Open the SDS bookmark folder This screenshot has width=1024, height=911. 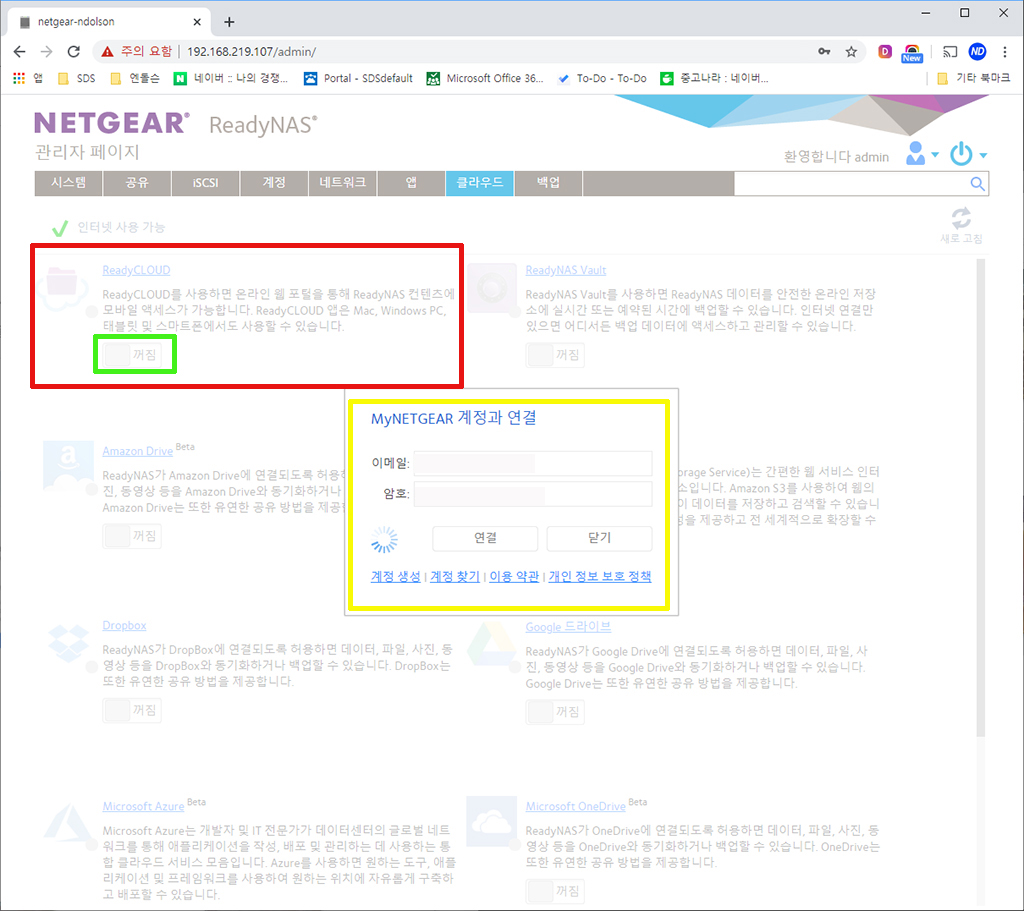point(76,78)
